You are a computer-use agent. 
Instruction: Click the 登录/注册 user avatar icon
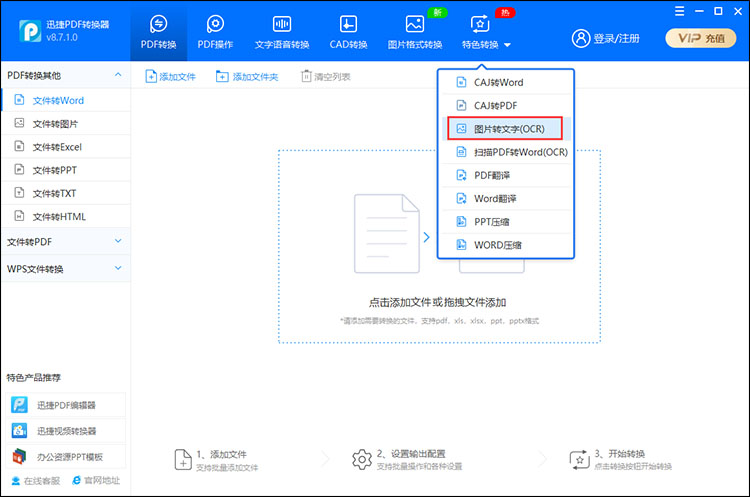tap(581, 38)
